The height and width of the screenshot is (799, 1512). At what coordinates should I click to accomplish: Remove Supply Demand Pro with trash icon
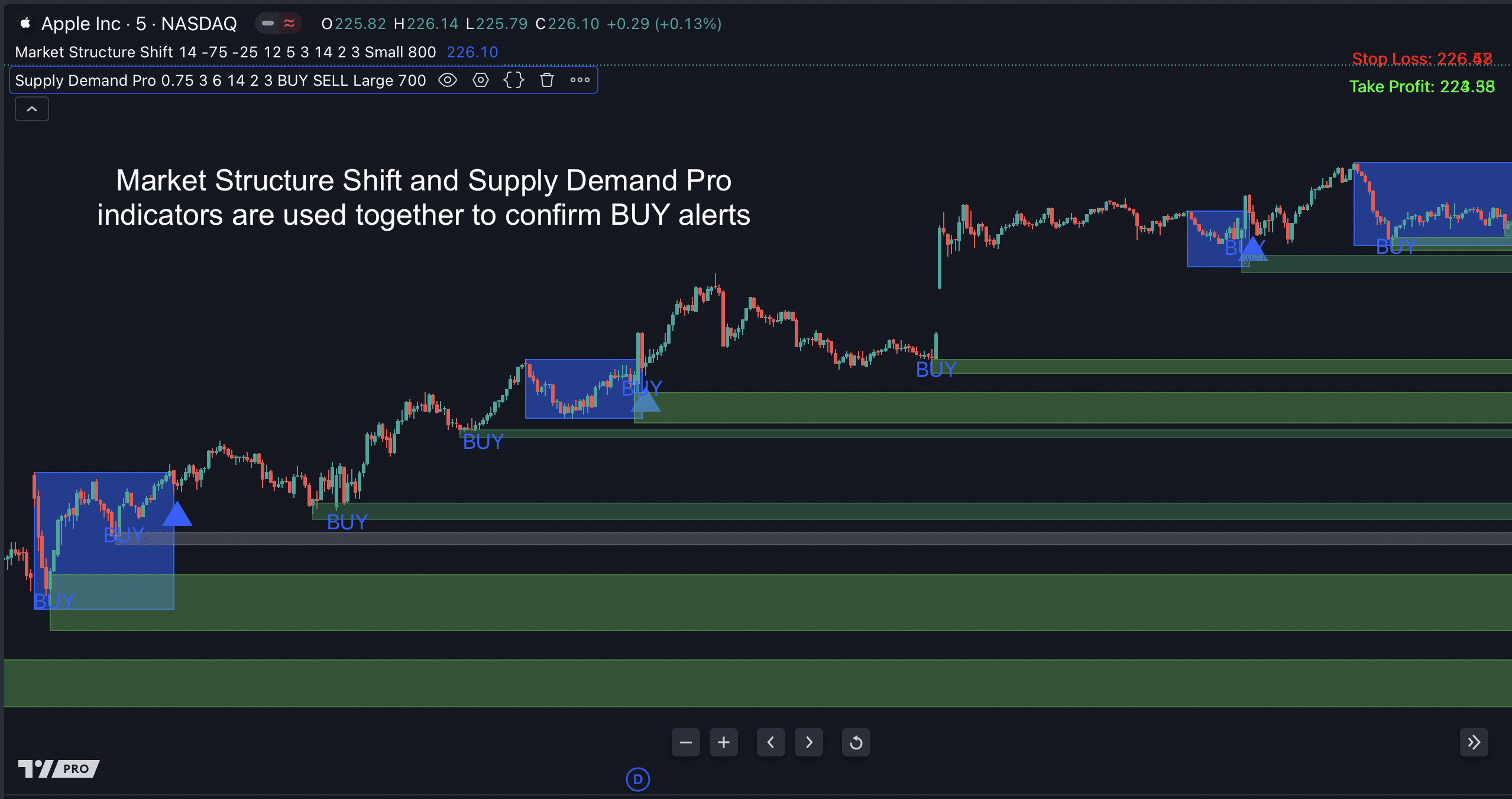pos(547,80)
